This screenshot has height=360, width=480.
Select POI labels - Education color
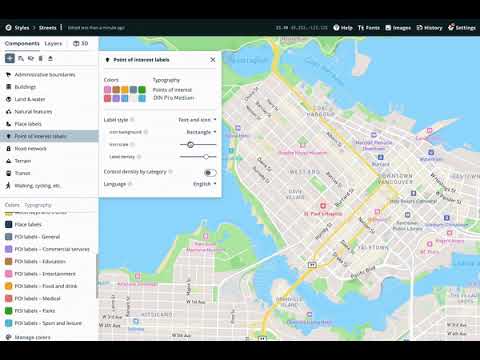[49, 262]
